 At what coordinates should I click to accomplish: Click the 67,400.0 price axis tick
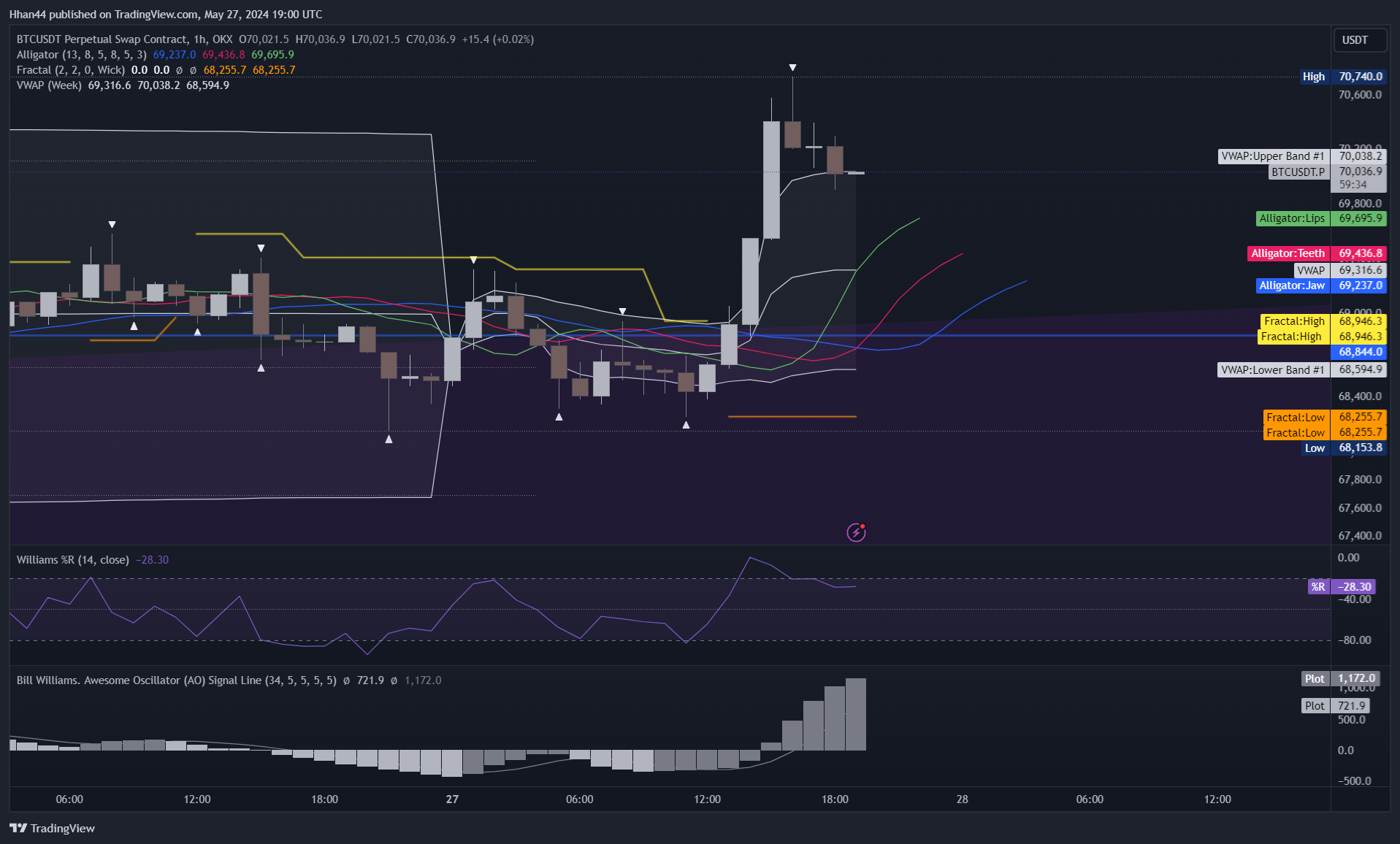[x=1359, y=536]
